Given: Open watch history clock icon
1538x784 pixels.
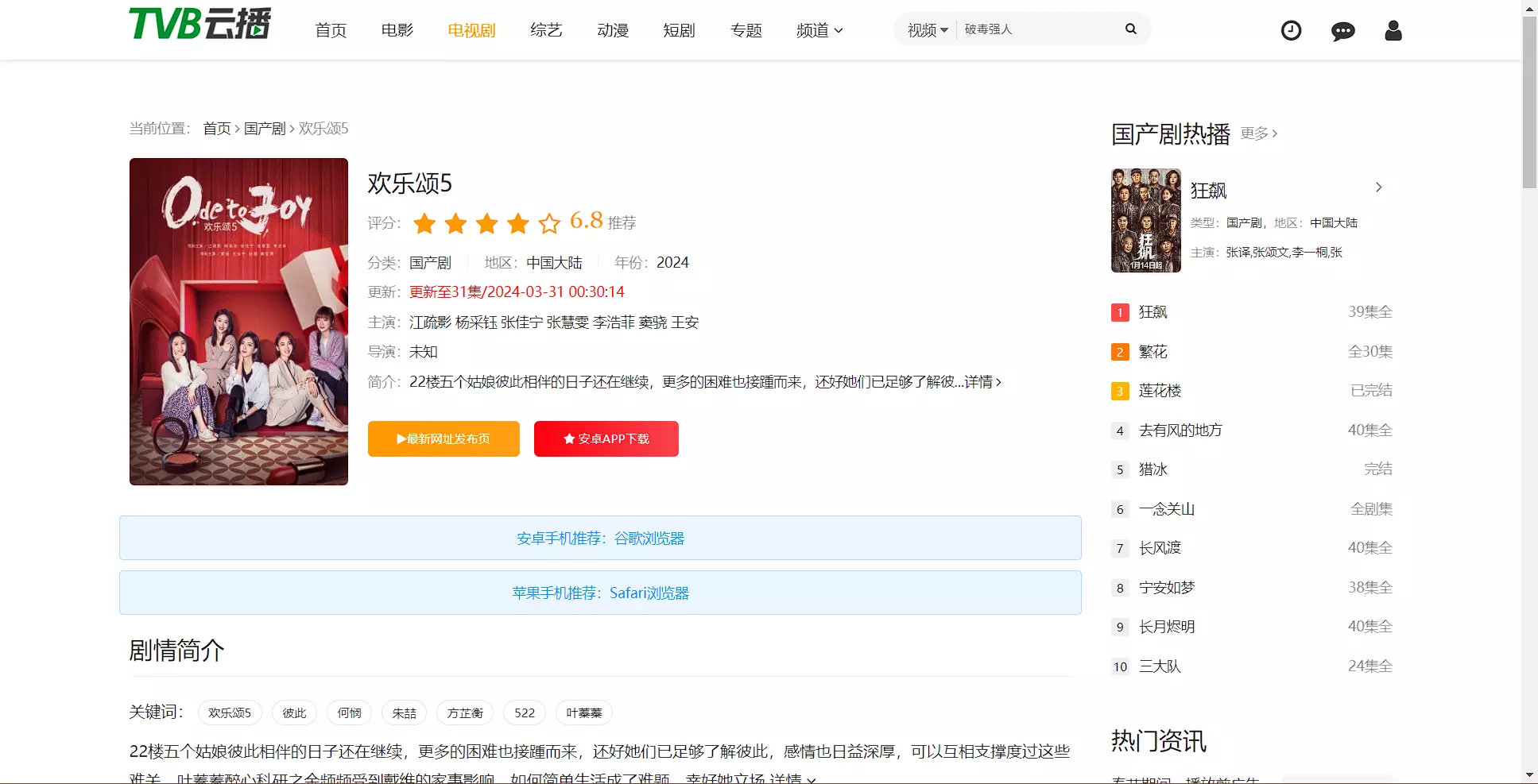Looking at the screenshot, I should (1291, 31).
